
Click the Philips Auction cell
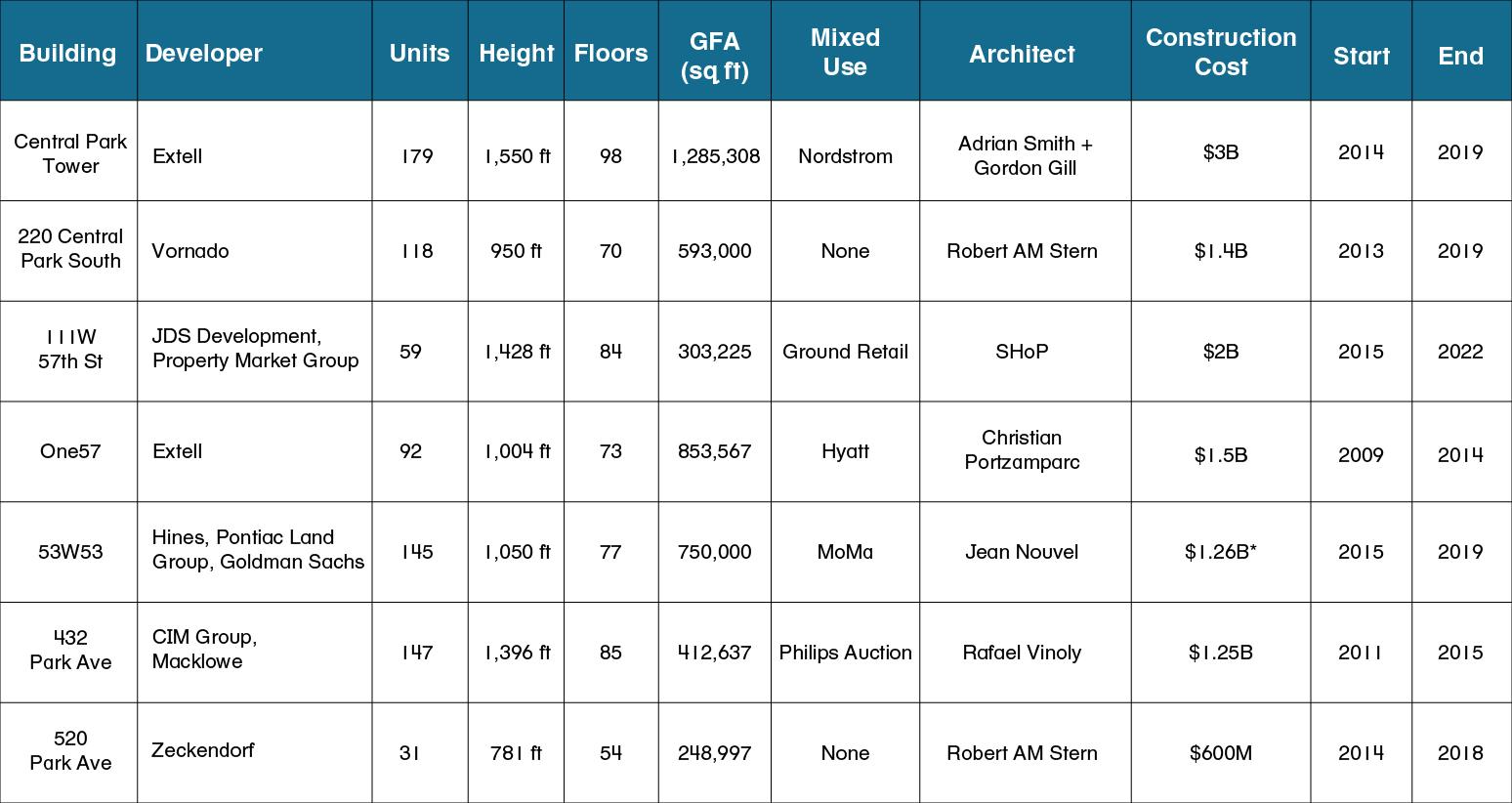[x=845, y=653]
